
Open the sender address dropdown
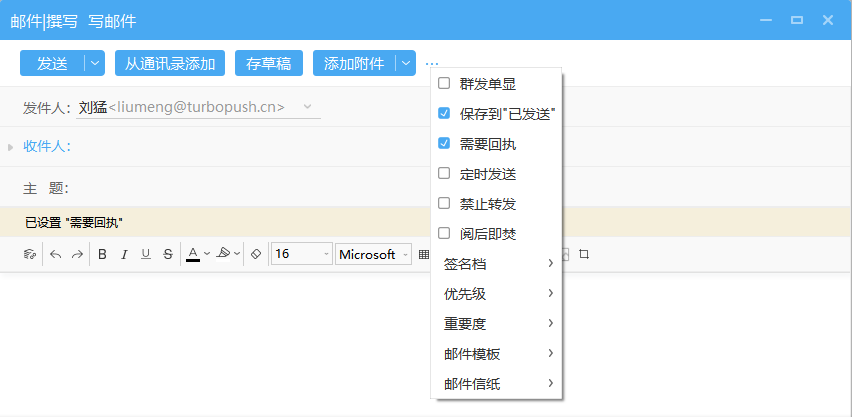point(307,106)
